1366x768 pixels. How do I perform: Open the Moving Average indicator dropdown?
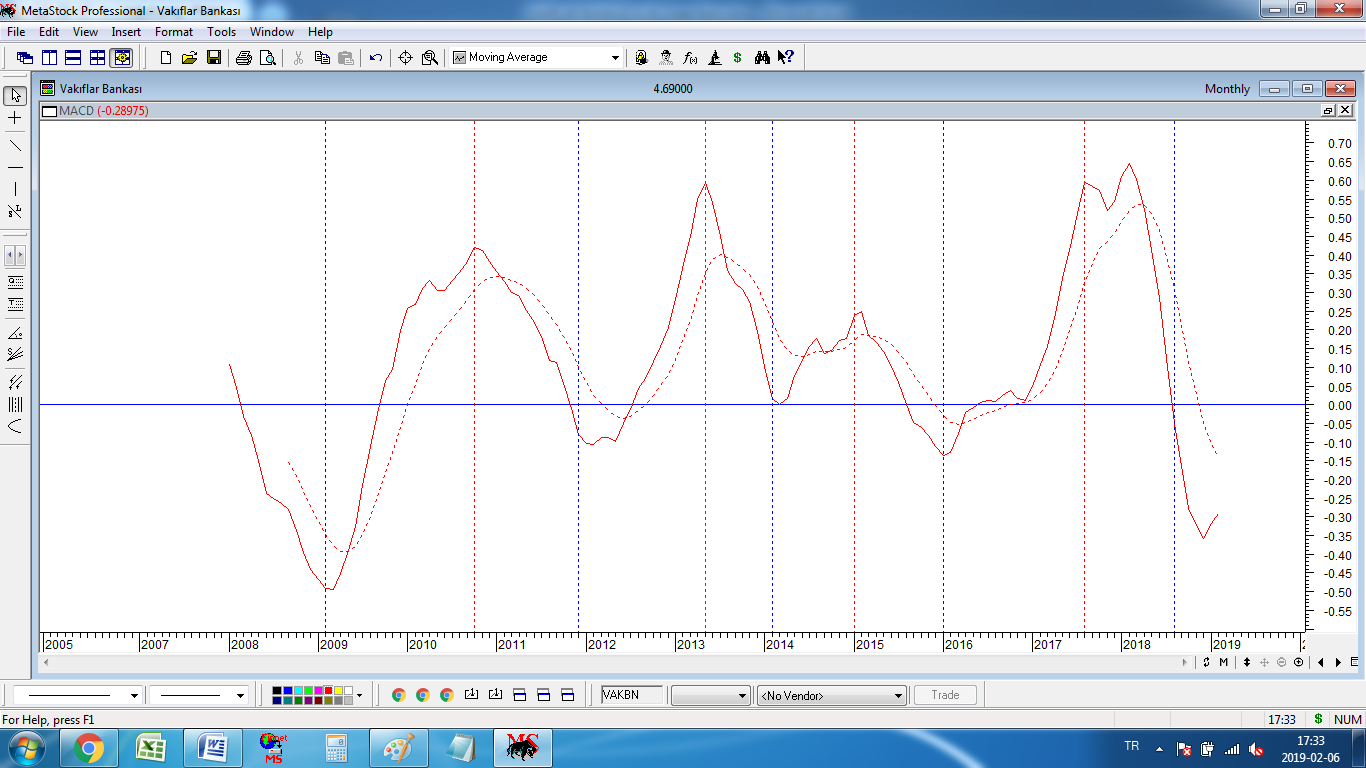click(615, 58)
